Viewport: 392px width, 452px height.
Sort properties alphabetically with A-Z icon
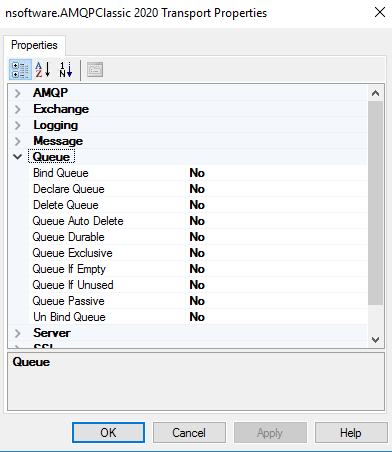(43, 70)
